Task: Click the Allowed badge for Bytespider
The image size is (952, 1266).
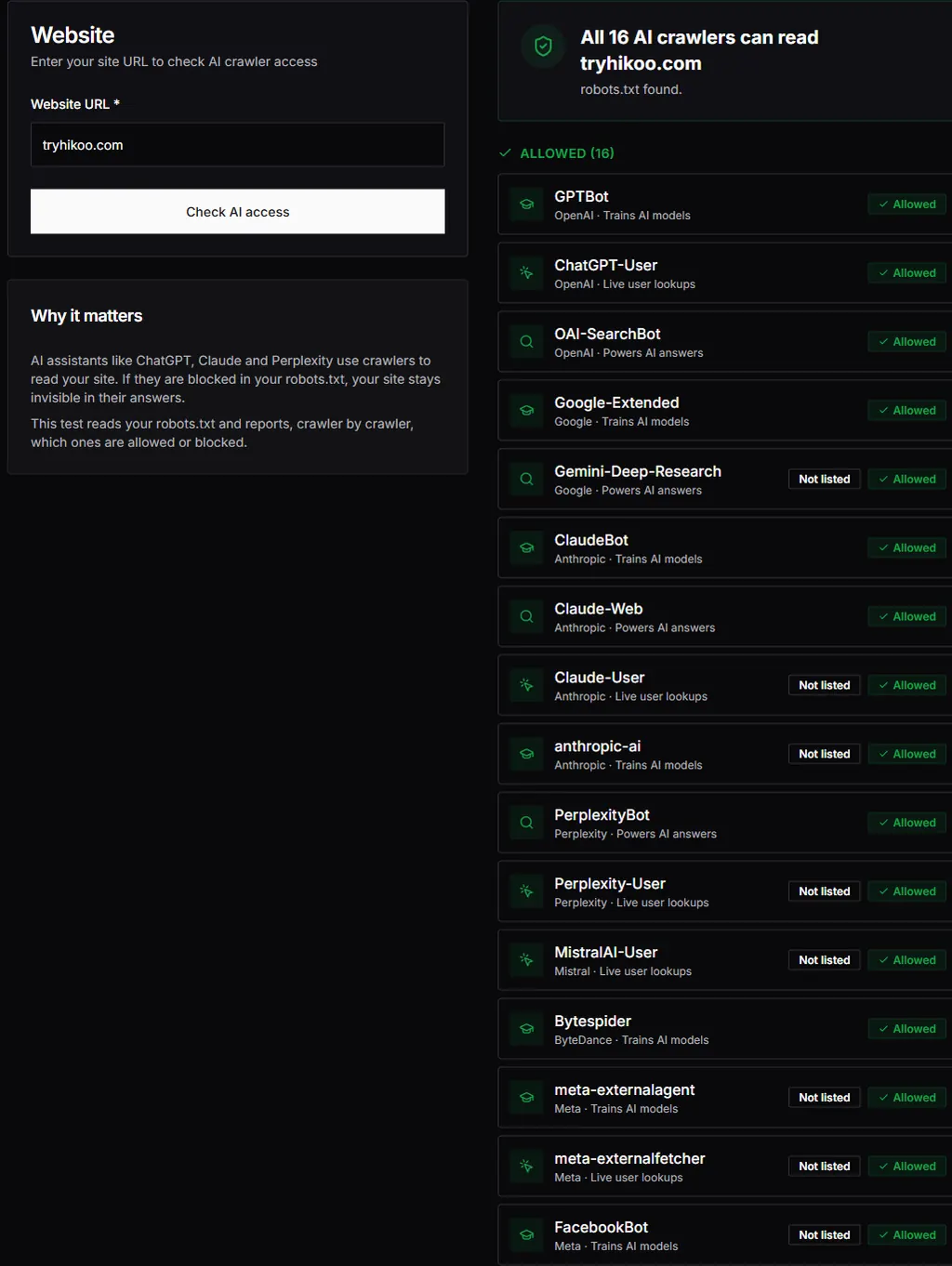Action: coord(907,1030)
